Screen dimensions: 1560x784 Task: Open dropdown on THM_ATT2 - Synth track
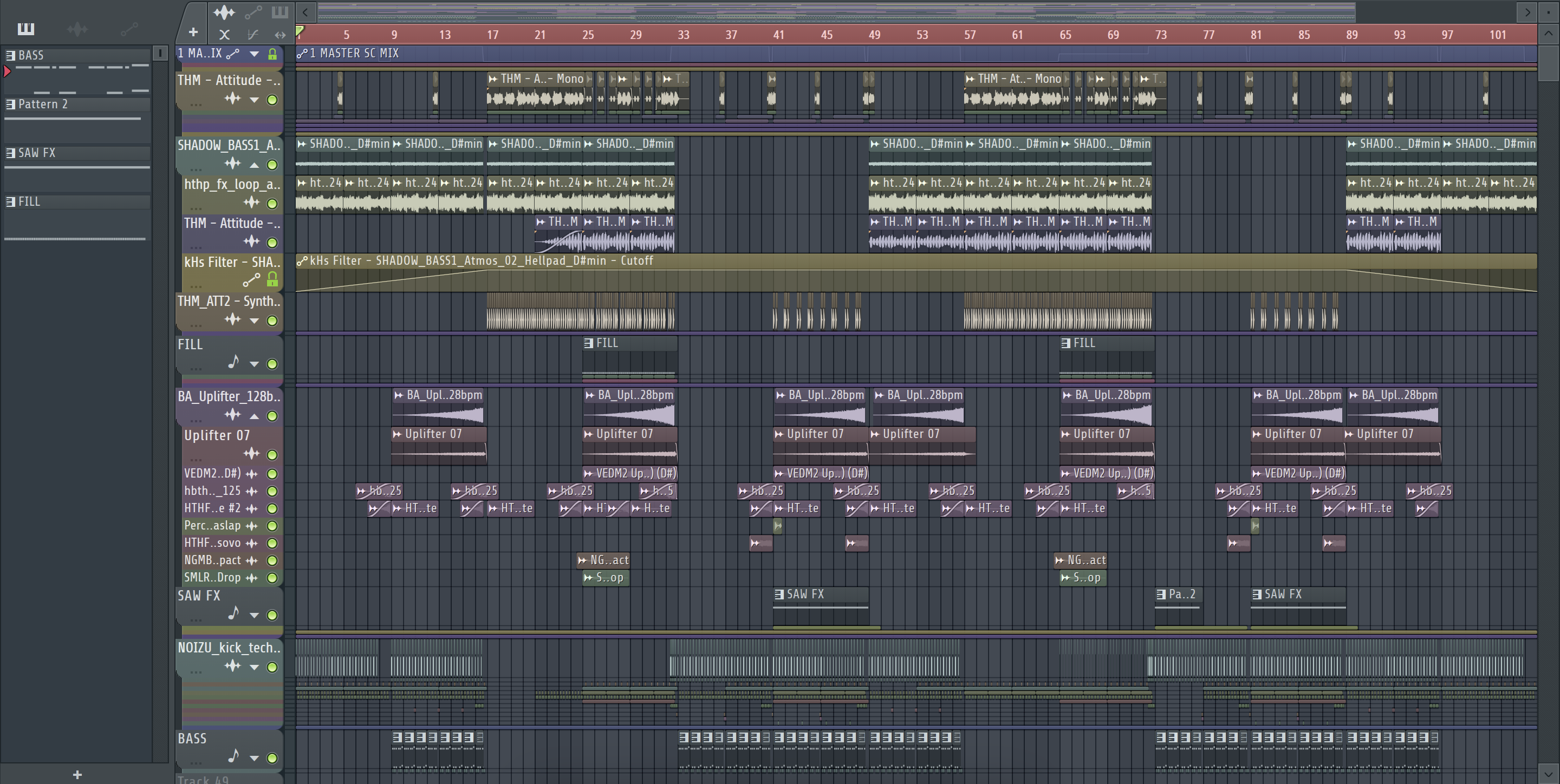point(255,320)
